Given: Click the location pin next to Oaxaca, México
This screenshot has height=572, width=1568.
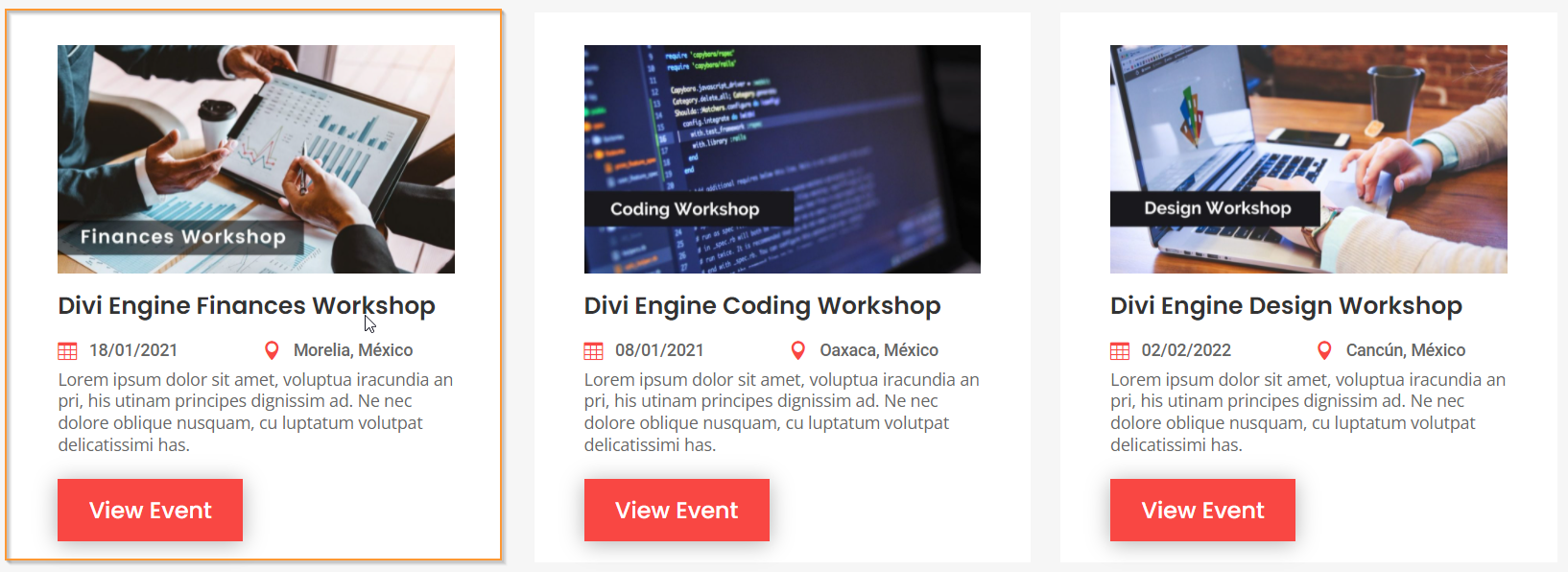Looking at the screenshot, I should 797,351.
